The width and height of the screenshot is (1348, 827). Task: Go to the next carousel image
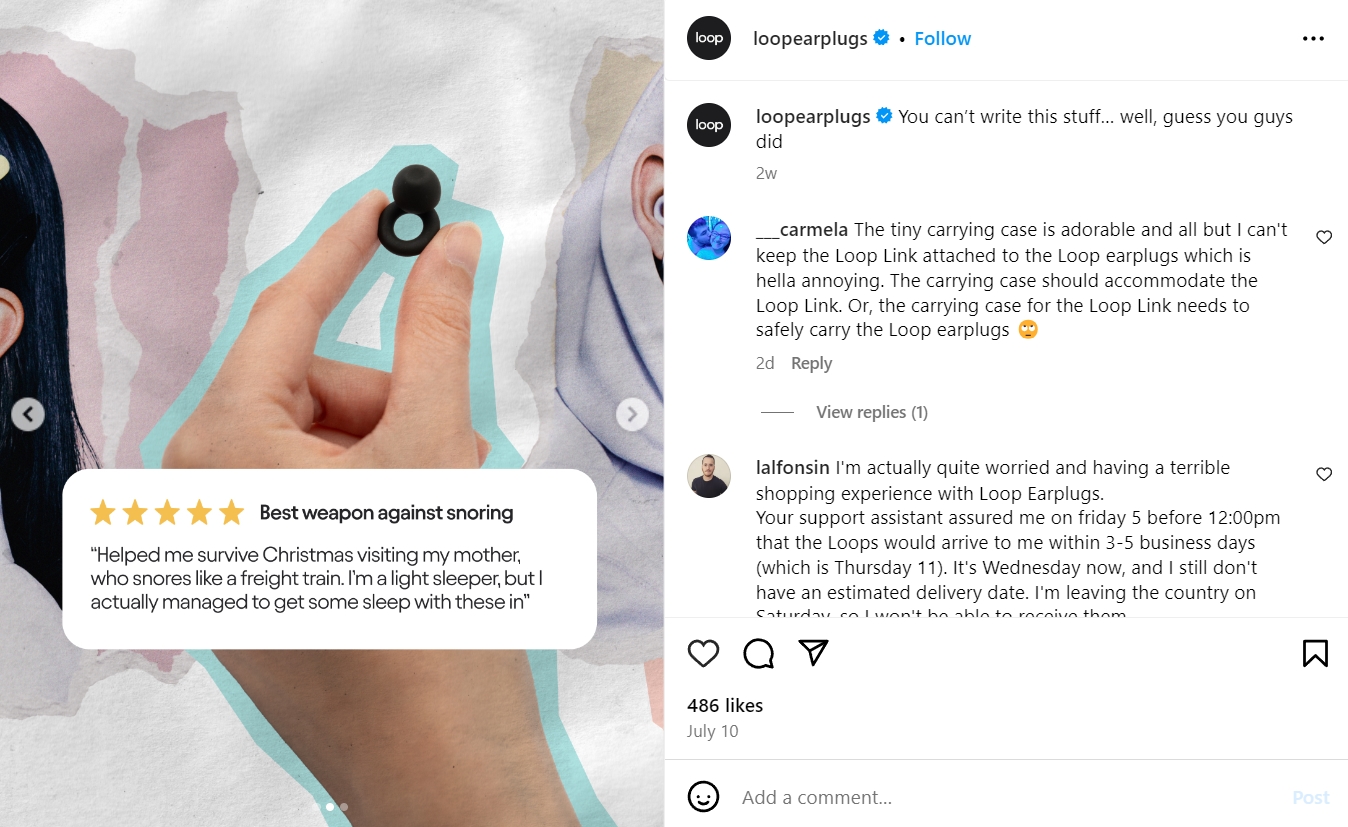pyautogui.click(x=632, y=414)
